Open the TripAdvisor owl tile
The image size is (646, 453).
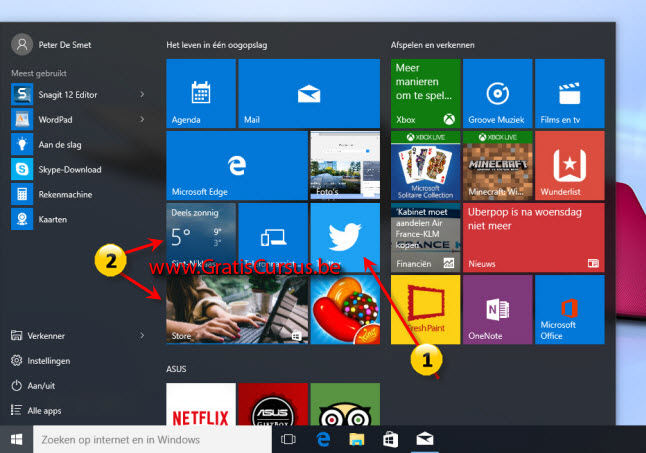pyautogui.click(x=345, y=404)
